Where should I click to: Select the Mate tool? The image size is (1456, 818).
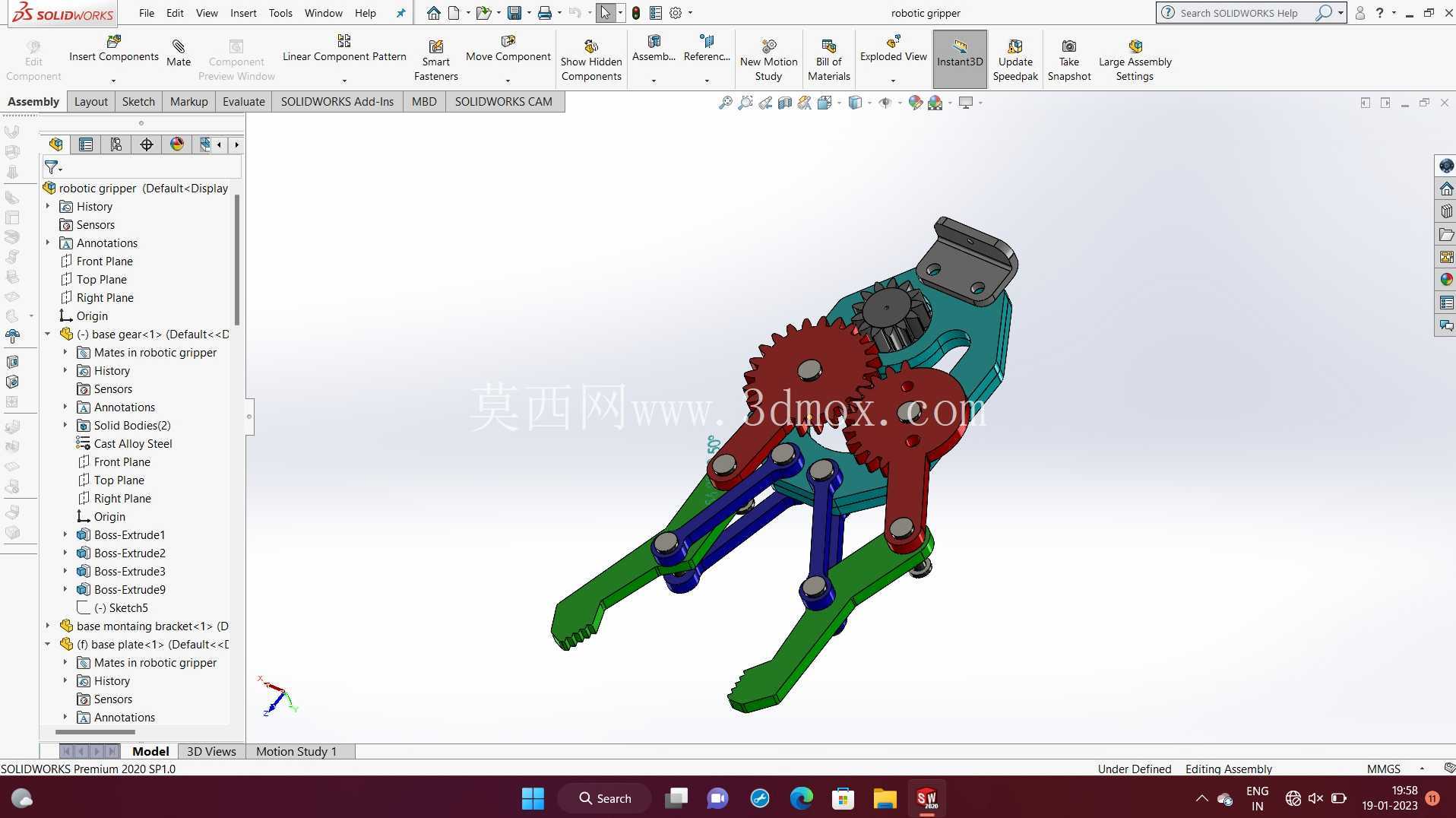click(179, 53)
